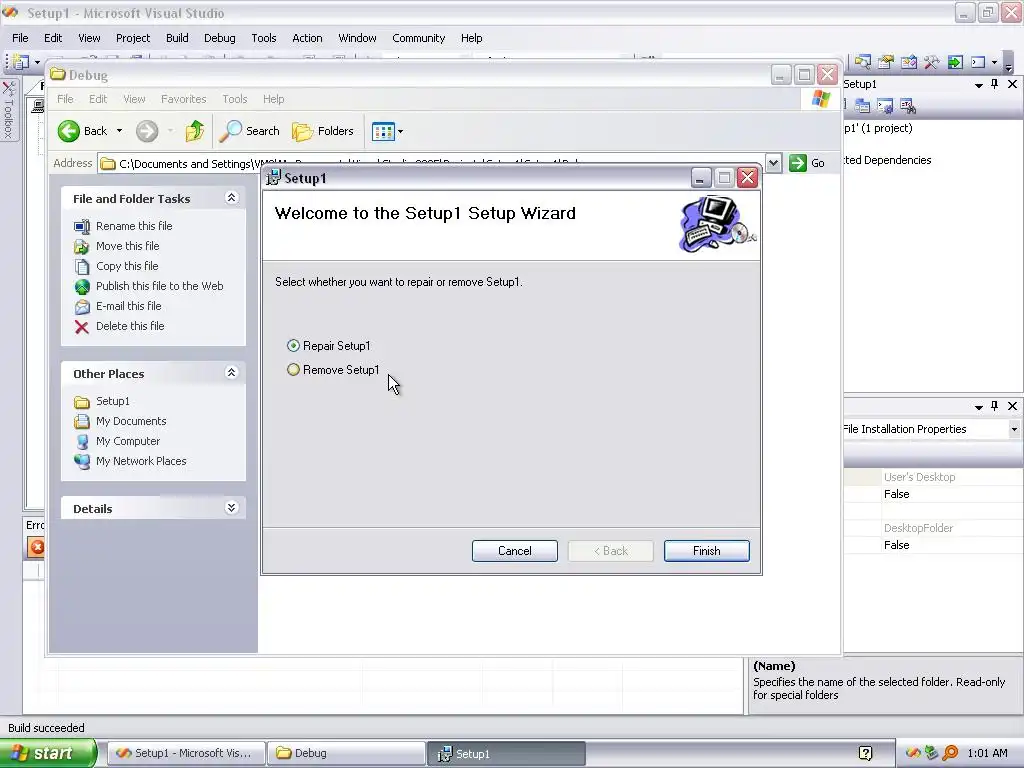Click the File System Editor icon in Solution Explorer
Viewport: 1024px width, 768px height.
pyautogui.click(x=862, y=105)
